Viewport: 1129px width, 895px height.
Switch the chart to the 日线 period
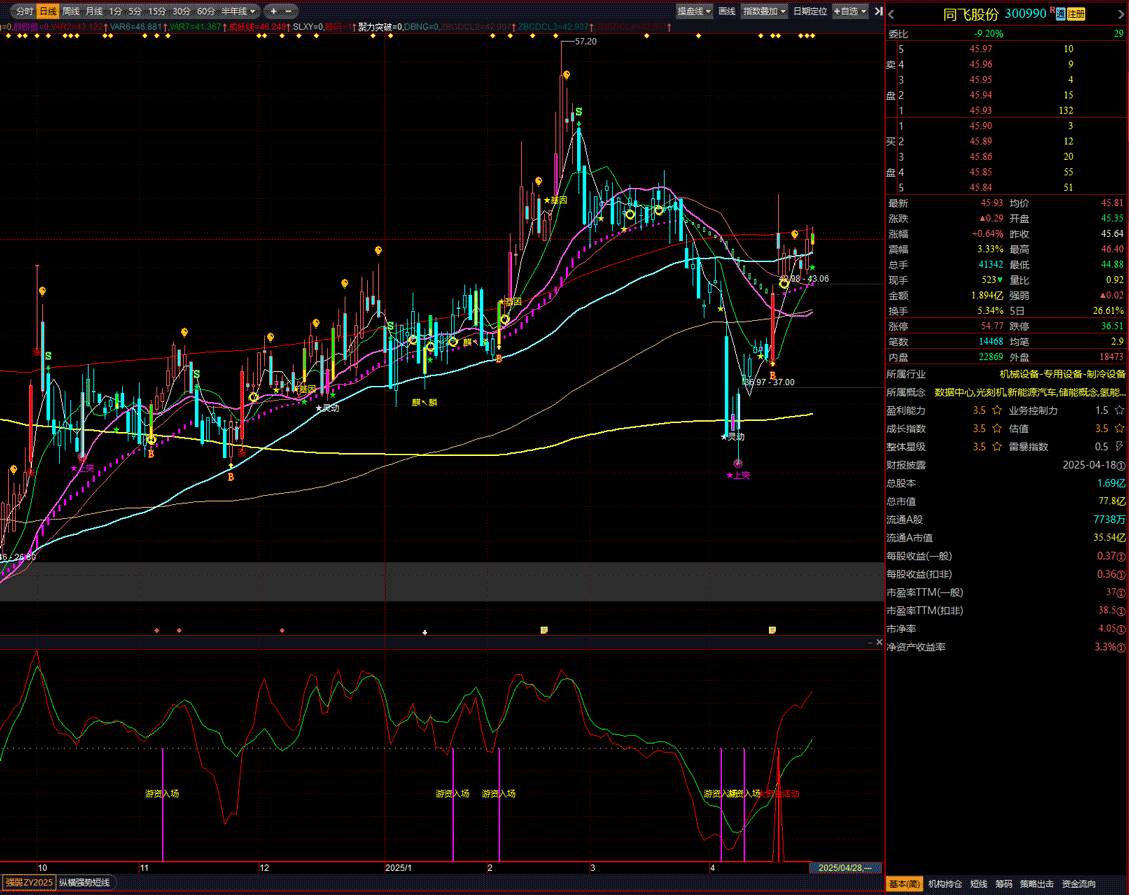(47, 11)
